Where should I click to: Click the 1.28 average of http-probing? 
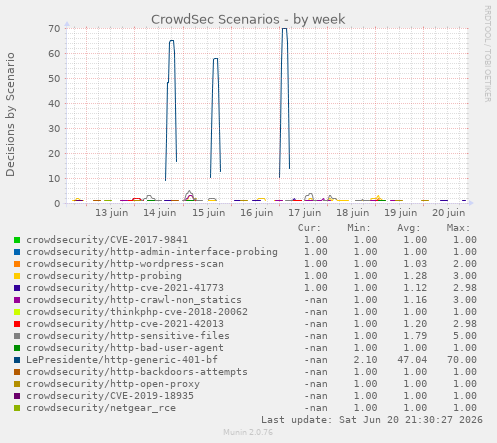click(415, 276)
